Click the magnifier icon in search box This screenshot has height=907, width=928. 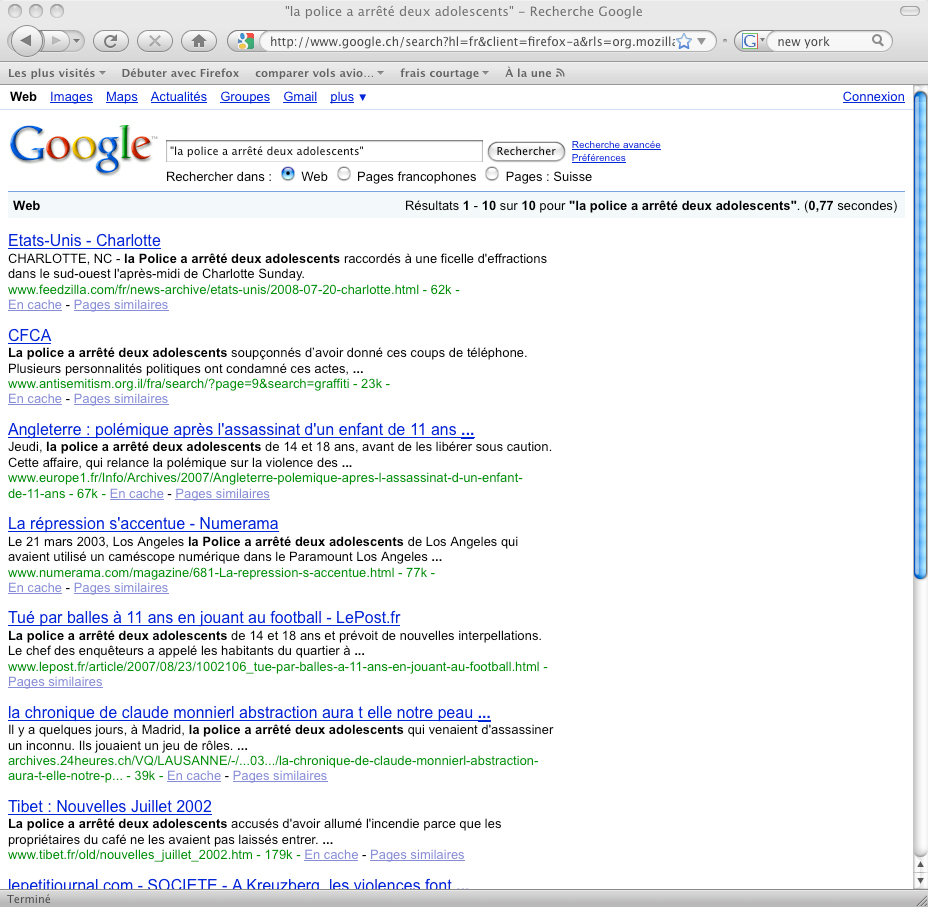(878, 41)
